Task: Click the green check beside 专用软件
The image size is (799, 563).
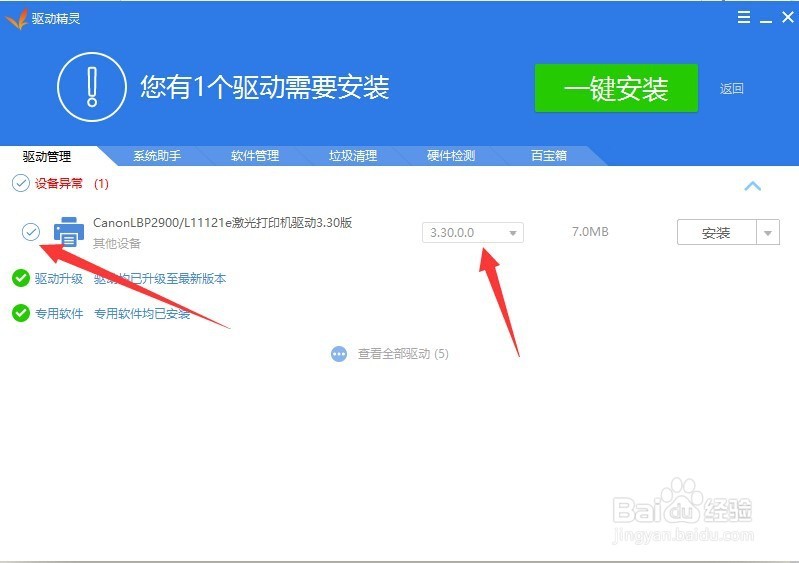Action: click(21, 313)
